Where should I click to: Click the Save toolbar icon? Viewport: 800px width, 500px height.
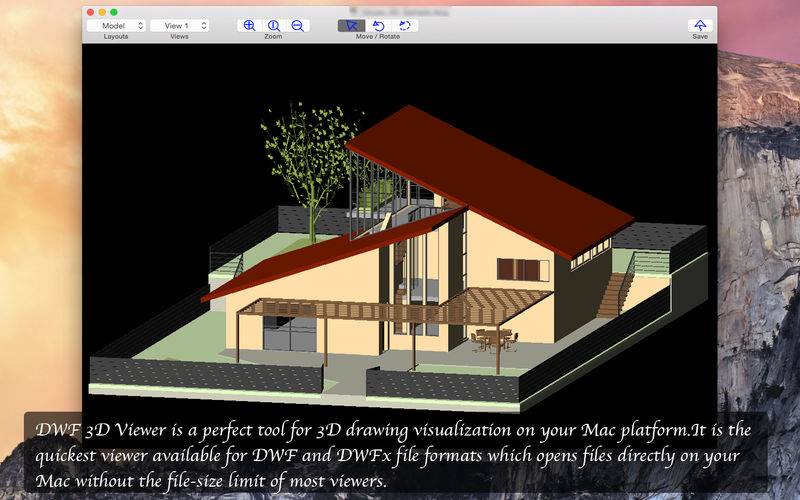point(700,26)
